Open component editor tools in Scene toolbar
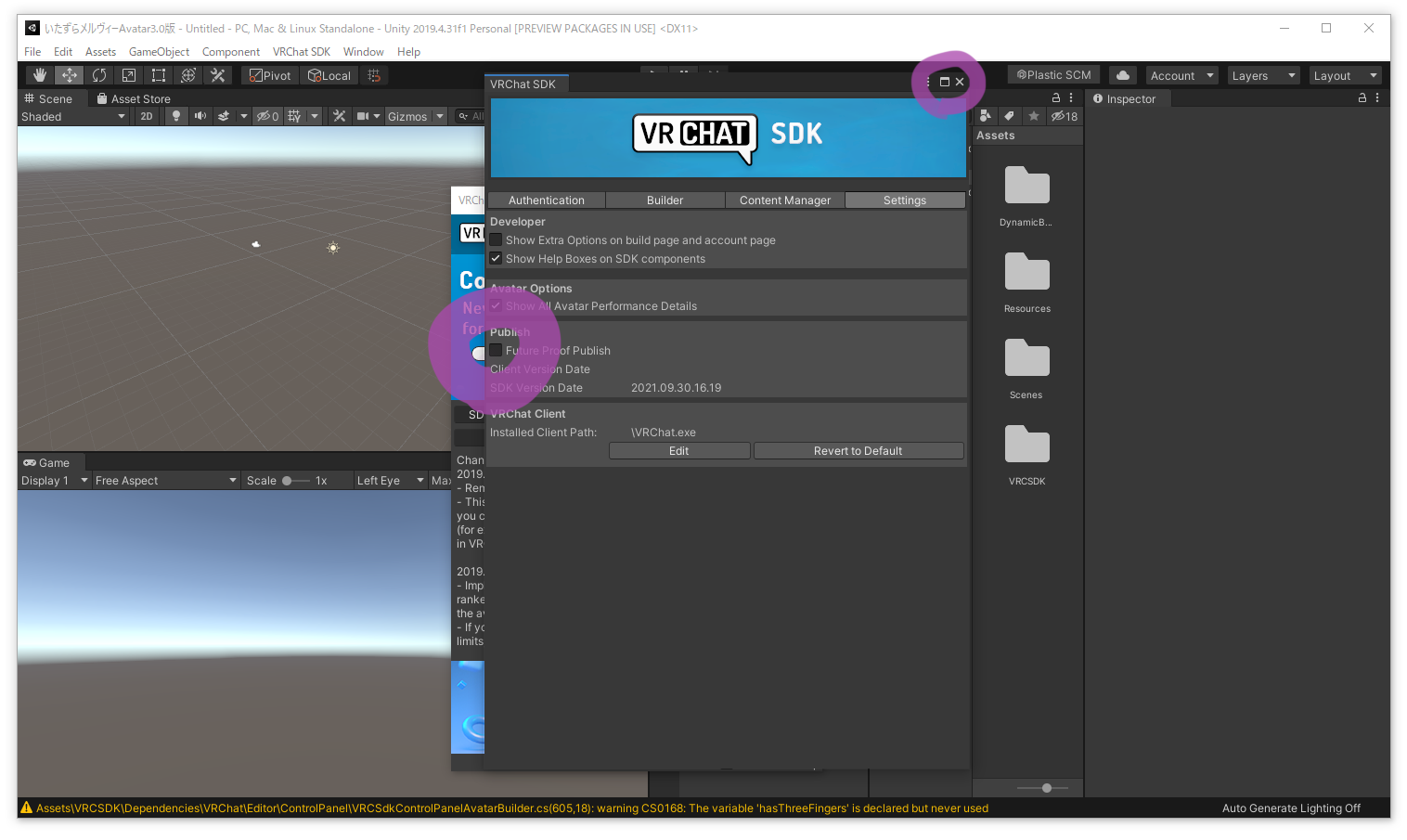1407x840 pixels. [x=340, y=116]
